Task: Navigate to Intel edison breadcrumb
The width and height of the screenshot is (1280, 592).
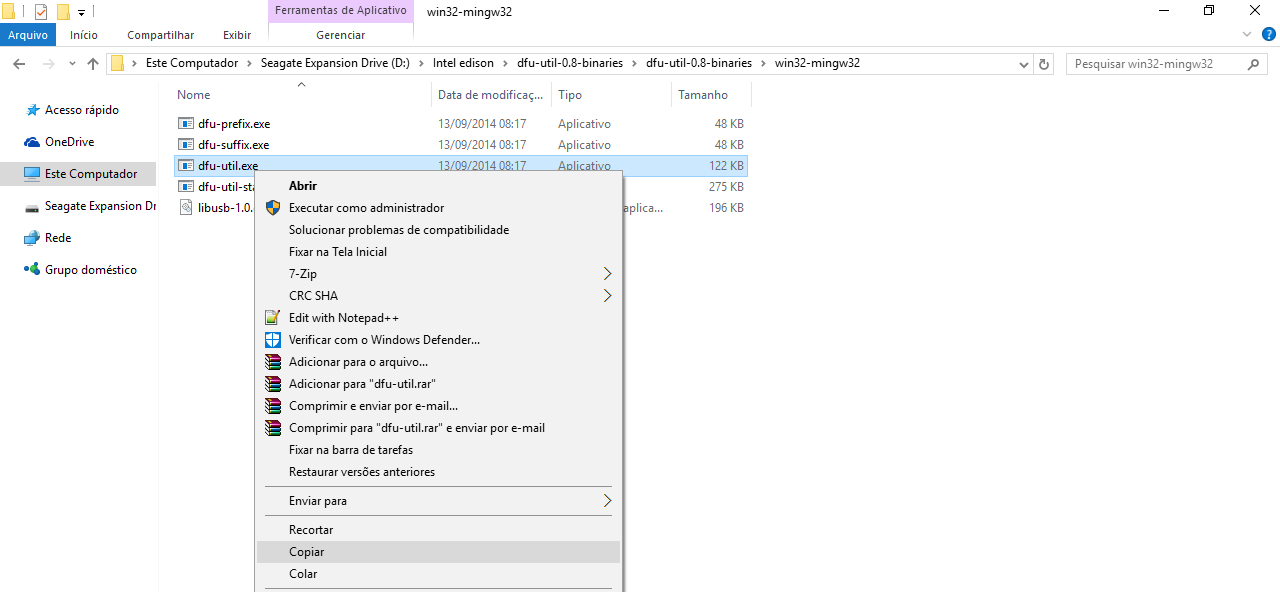Action: tap(463, 63)
